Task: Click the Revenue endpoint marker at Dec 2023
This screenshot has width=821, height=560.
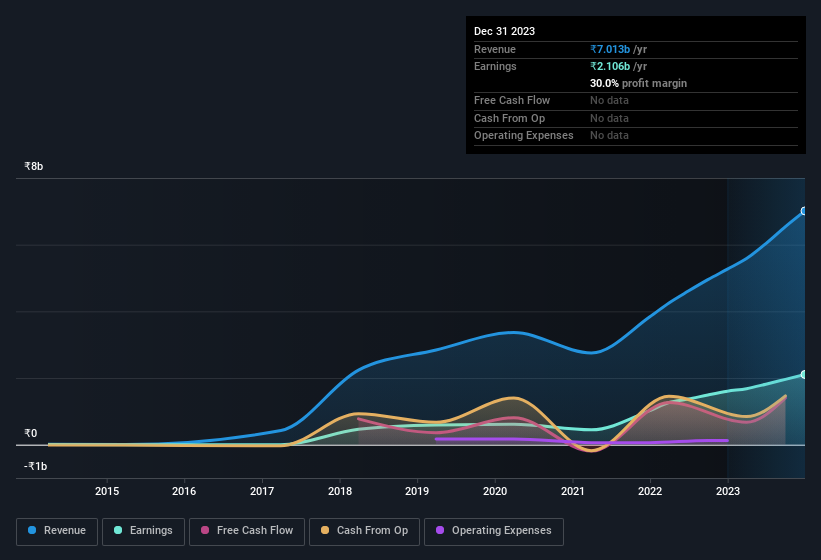Action: (804, 211)
